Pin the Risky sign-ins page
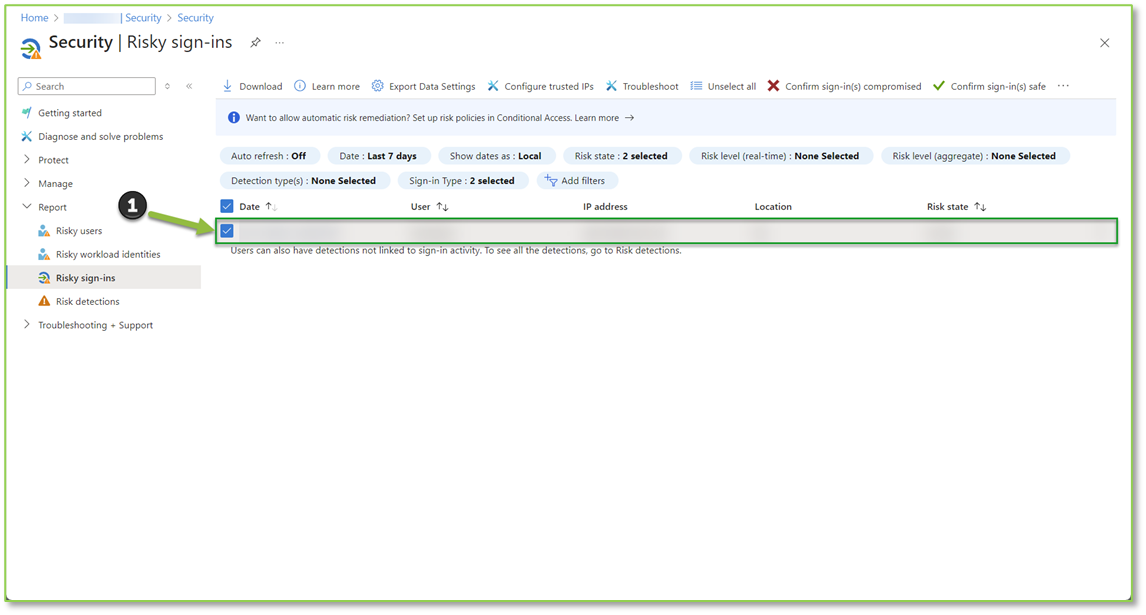Viewport: 1146px width, 615px height. point(255,43)
